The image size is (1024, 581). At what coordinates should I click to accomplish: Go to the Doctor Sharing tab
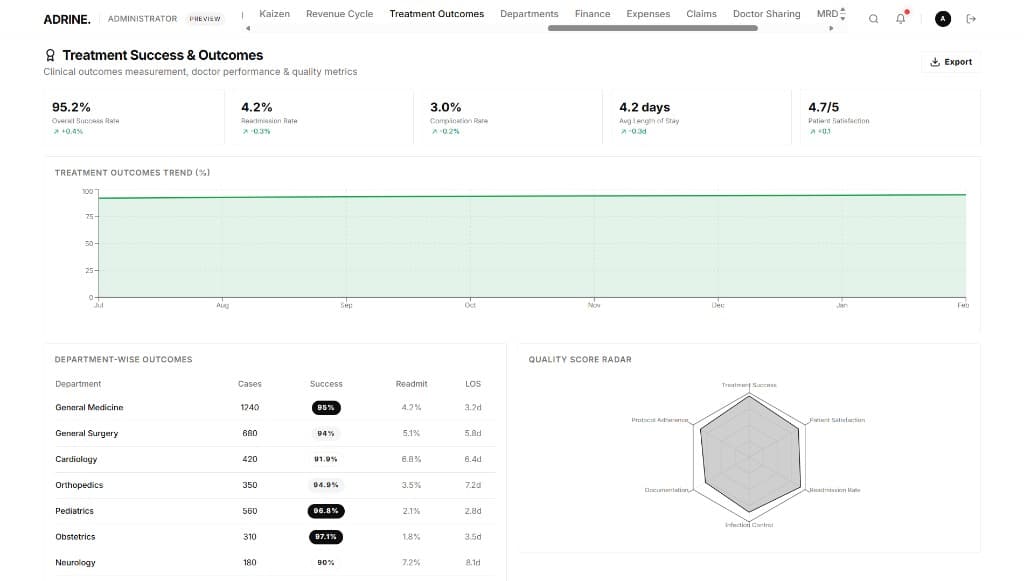pyautogui.click(x=767, y=14)
